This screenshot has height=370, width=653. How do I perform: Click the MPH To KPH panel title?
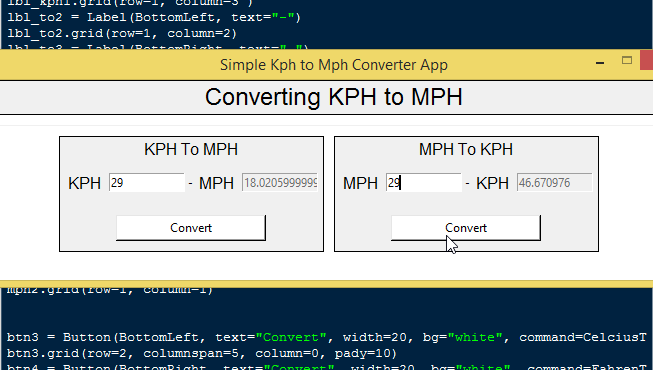(466, 149)
